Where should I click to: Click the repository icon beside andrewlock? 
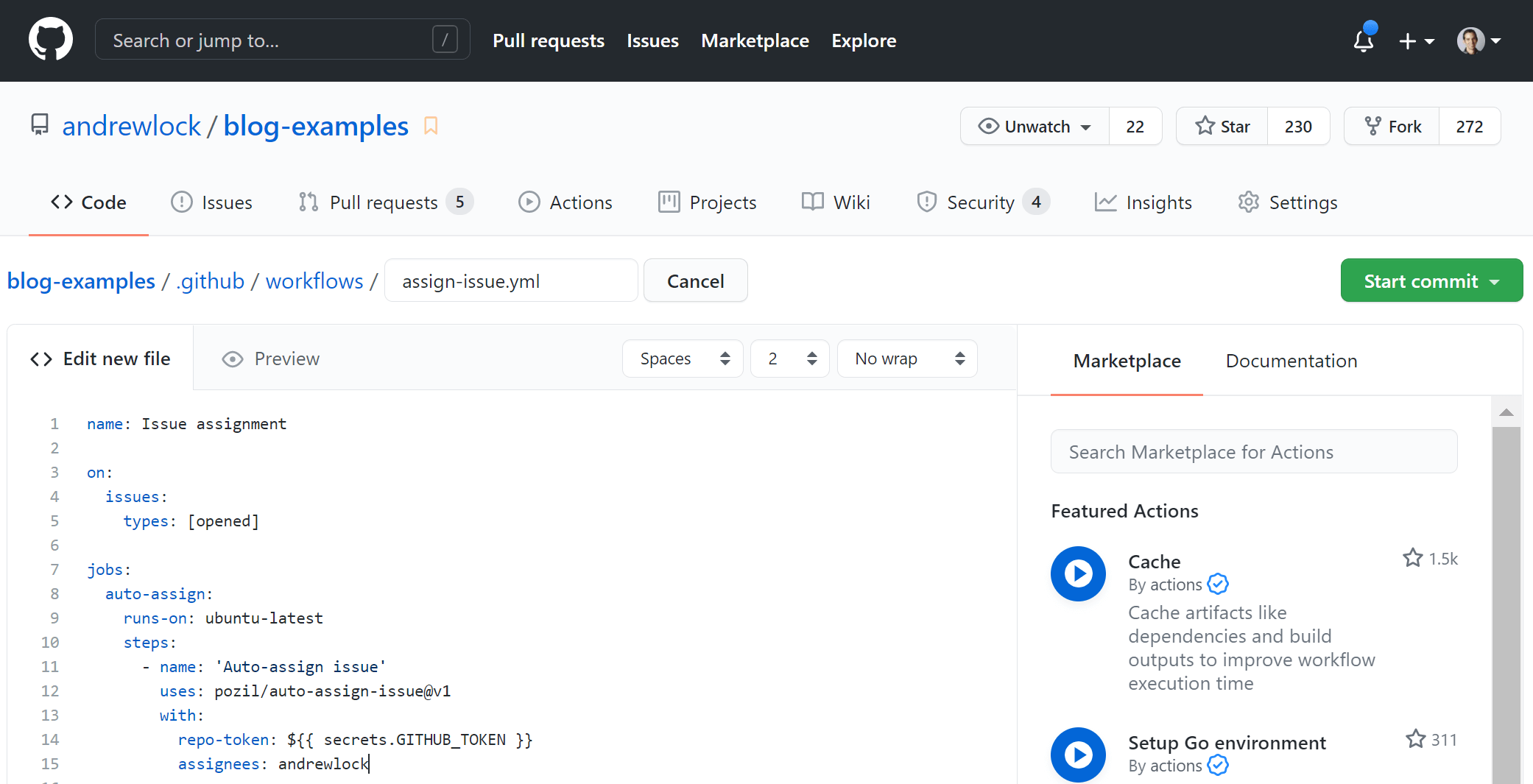[x=40, y=125]
